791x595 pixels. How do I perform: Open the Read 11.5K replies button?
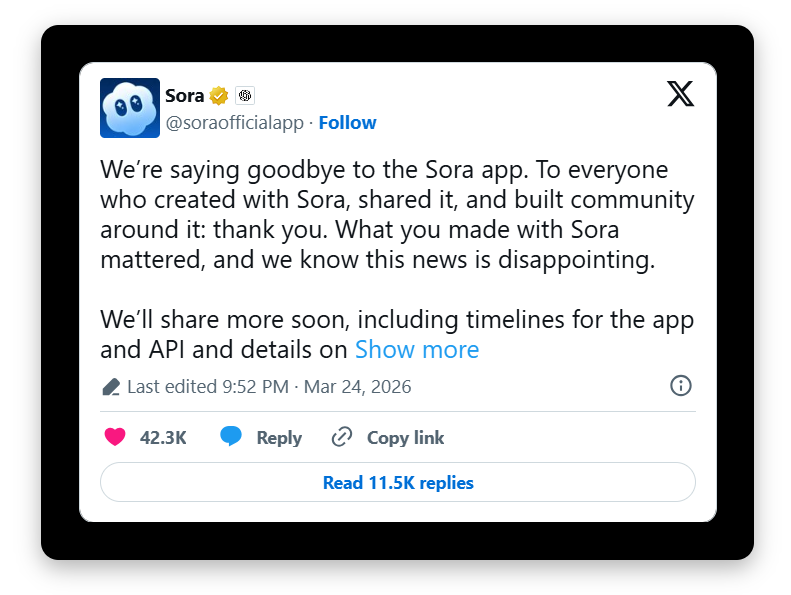coord(397,483)
